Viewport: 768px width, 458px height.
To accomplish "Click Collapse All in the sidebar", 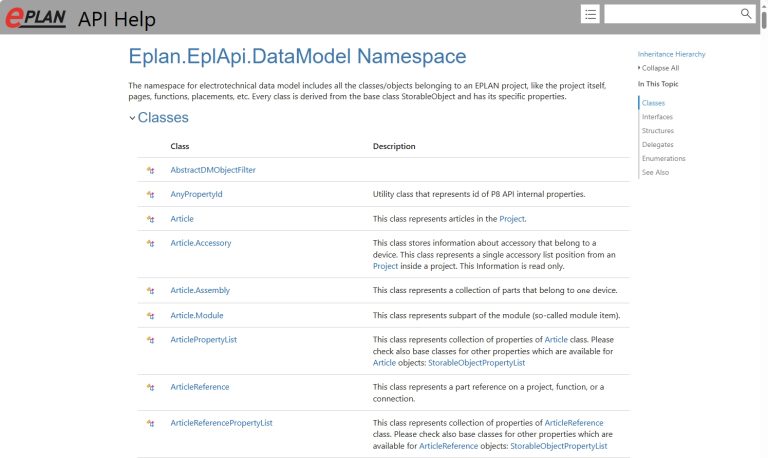I will (661, 68).
